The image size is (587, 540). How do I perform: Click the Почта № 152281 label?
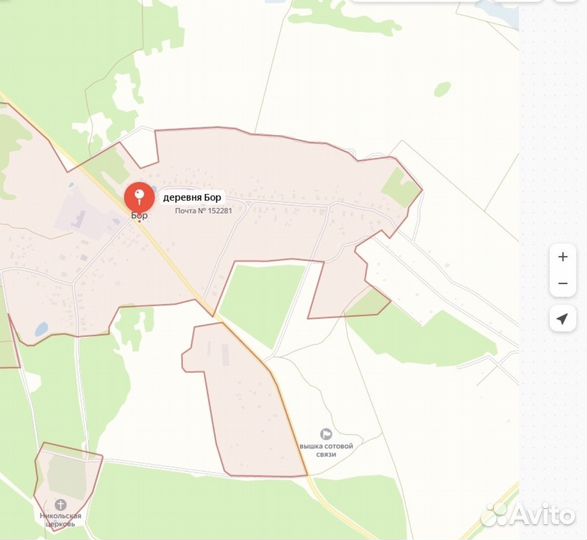[x=203, y=211]
